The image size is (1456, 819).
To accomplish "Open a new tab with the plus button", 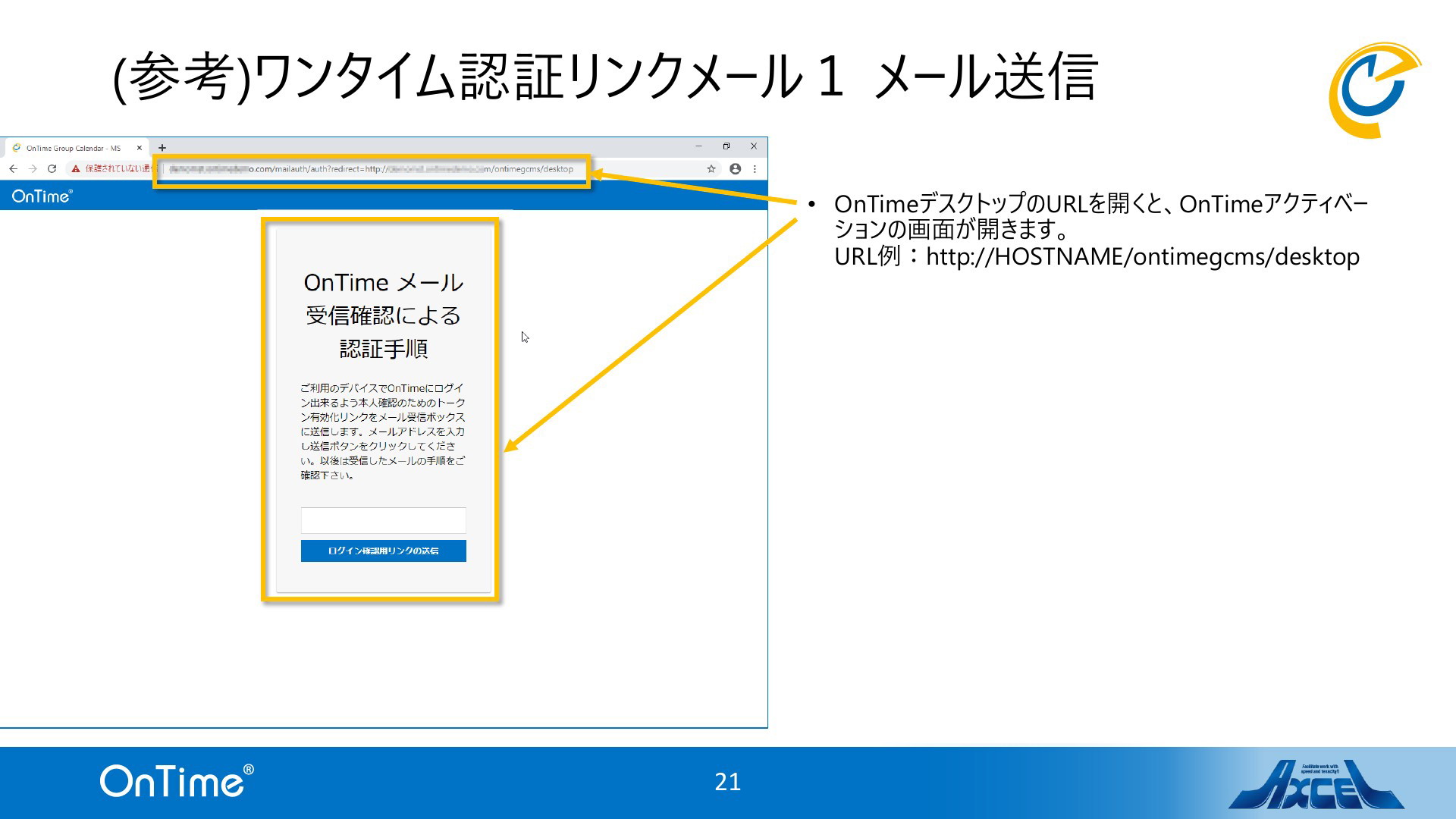I will 162,148.
